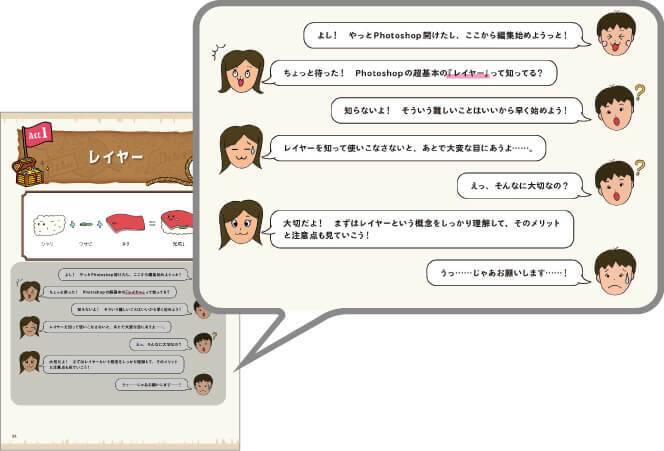664x451 pixels.
Task: Click the red Act 1 flag
Action: tap(39, 134)
